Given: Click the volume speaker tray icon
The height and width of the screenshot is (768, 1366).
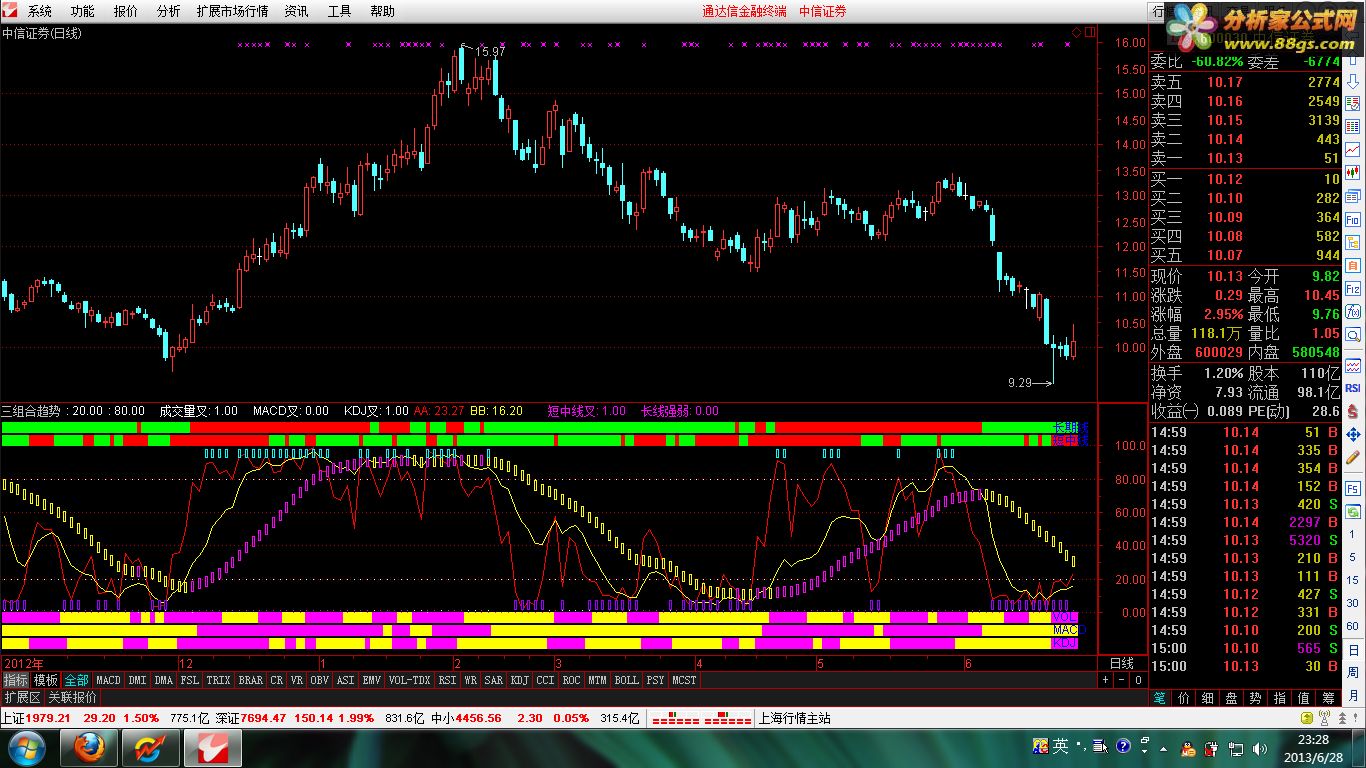Looking at the screenshot, I should pos(1259,749).
